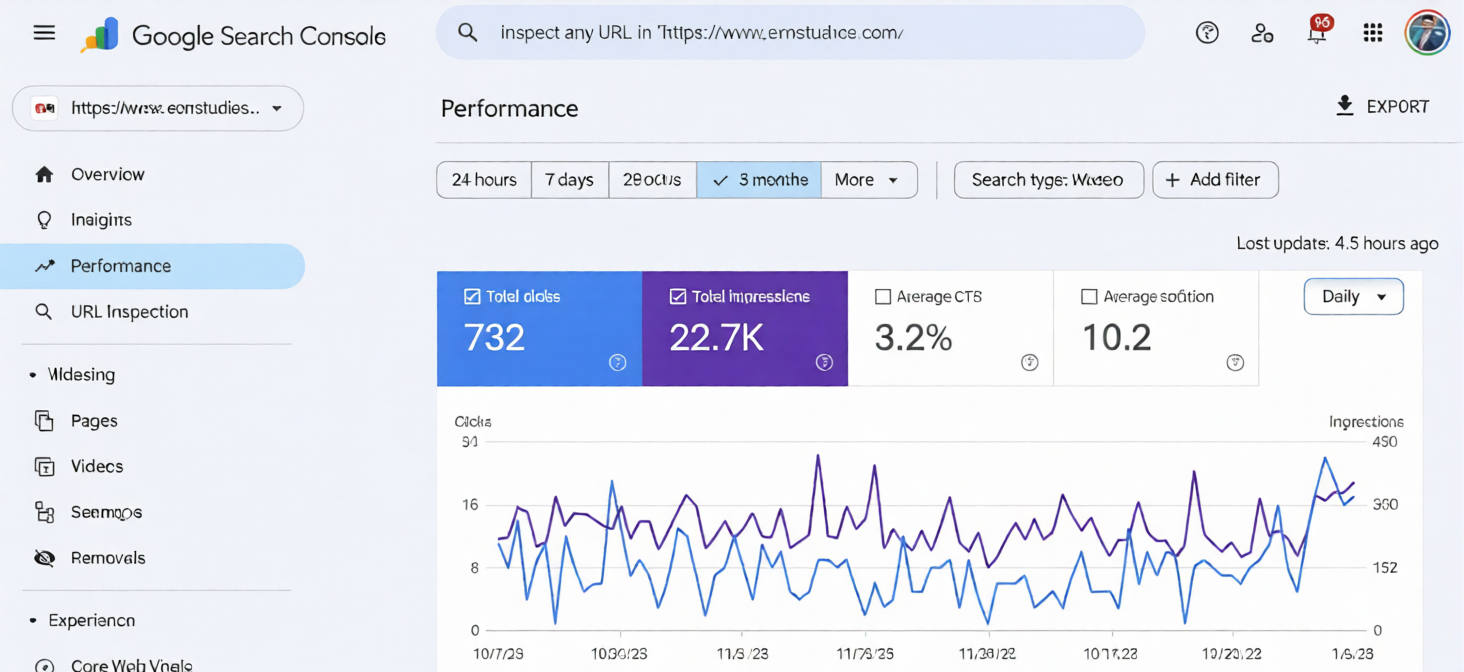This screenshot has height=672, width=1464.
Task: Open the property selector dropdown
Action: coord(158,108)
